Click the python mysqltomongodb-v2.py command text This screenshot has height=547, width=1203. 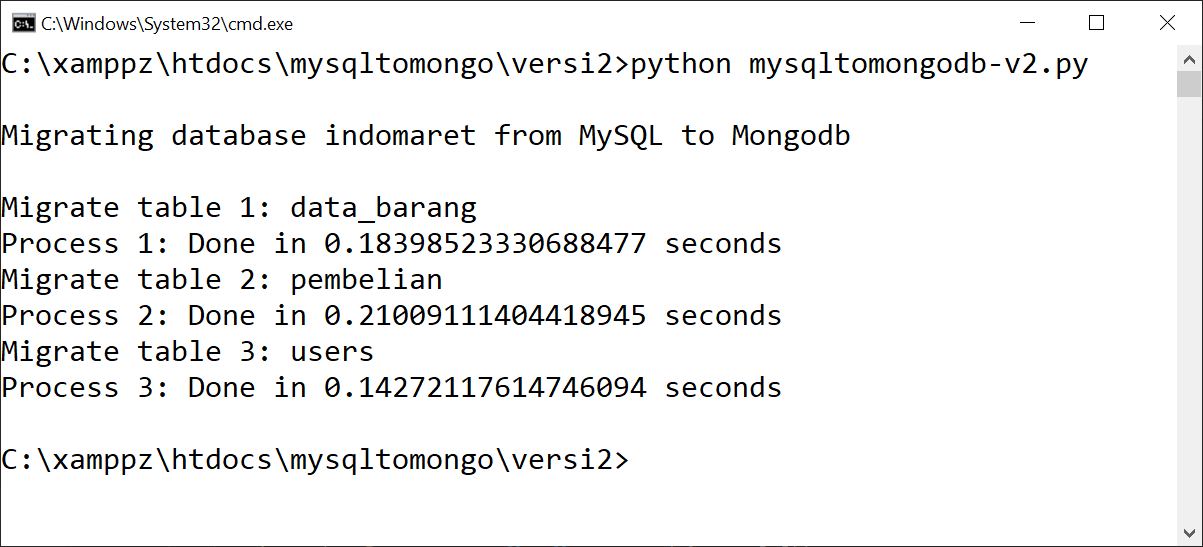[x=860, y=64]
